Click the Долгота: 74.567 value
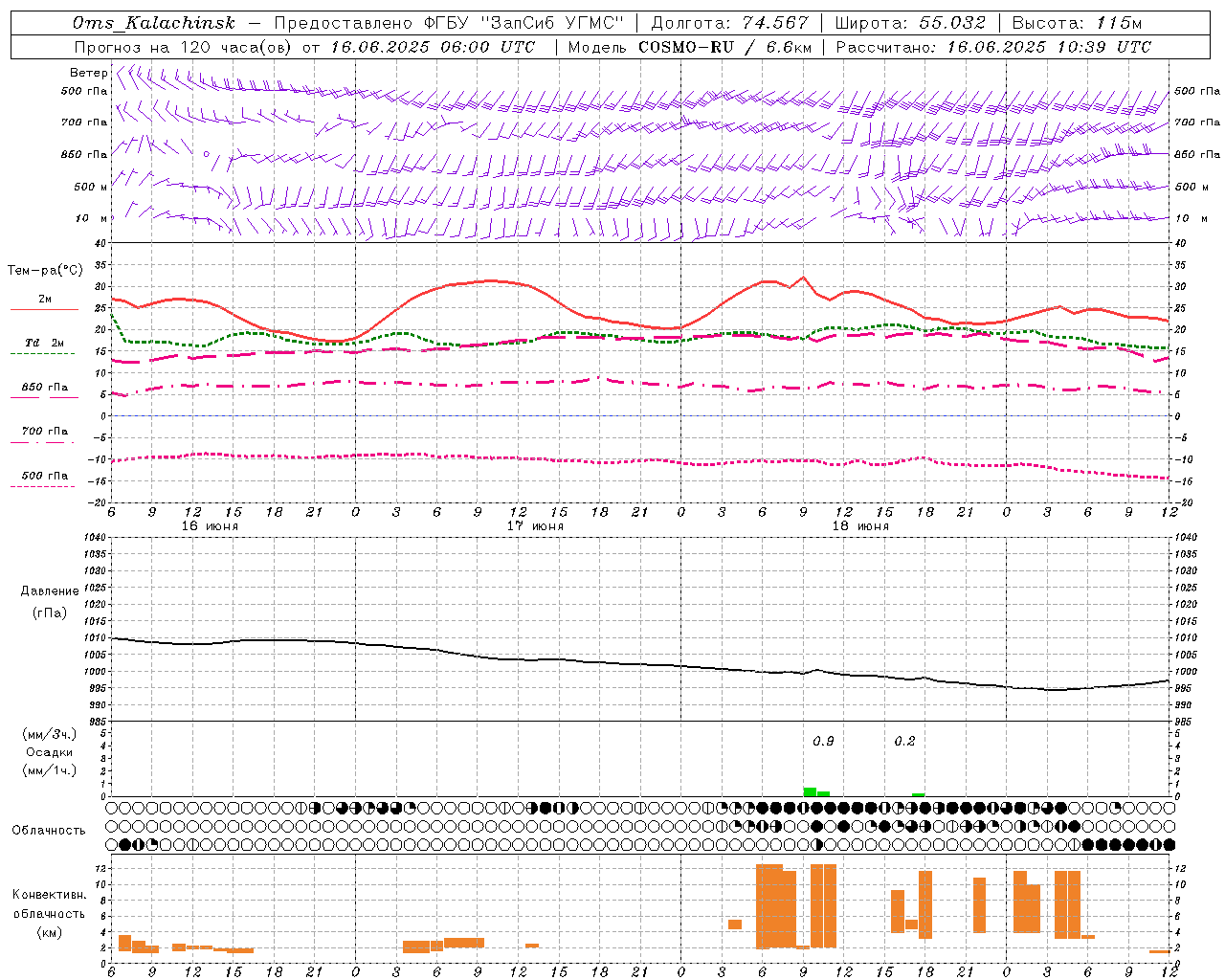Viewport: 1225px width, 980px height. point(730,23)
